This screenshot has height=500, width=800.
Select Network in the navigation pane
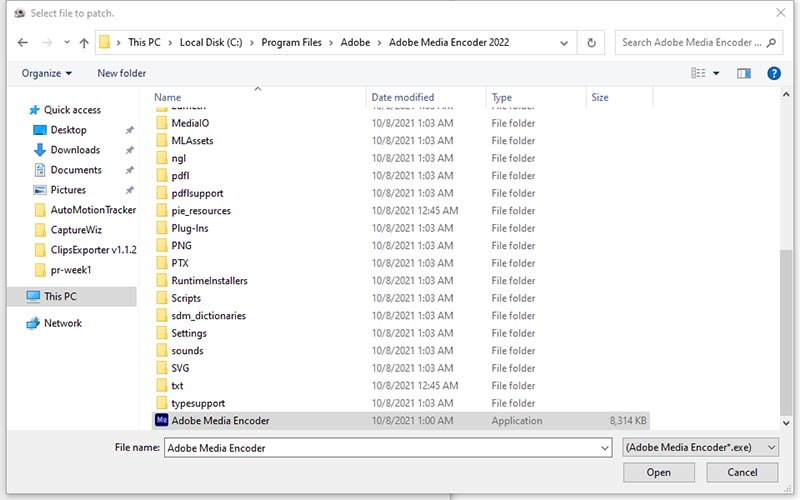pyautogui.click(x=63, y=323)
